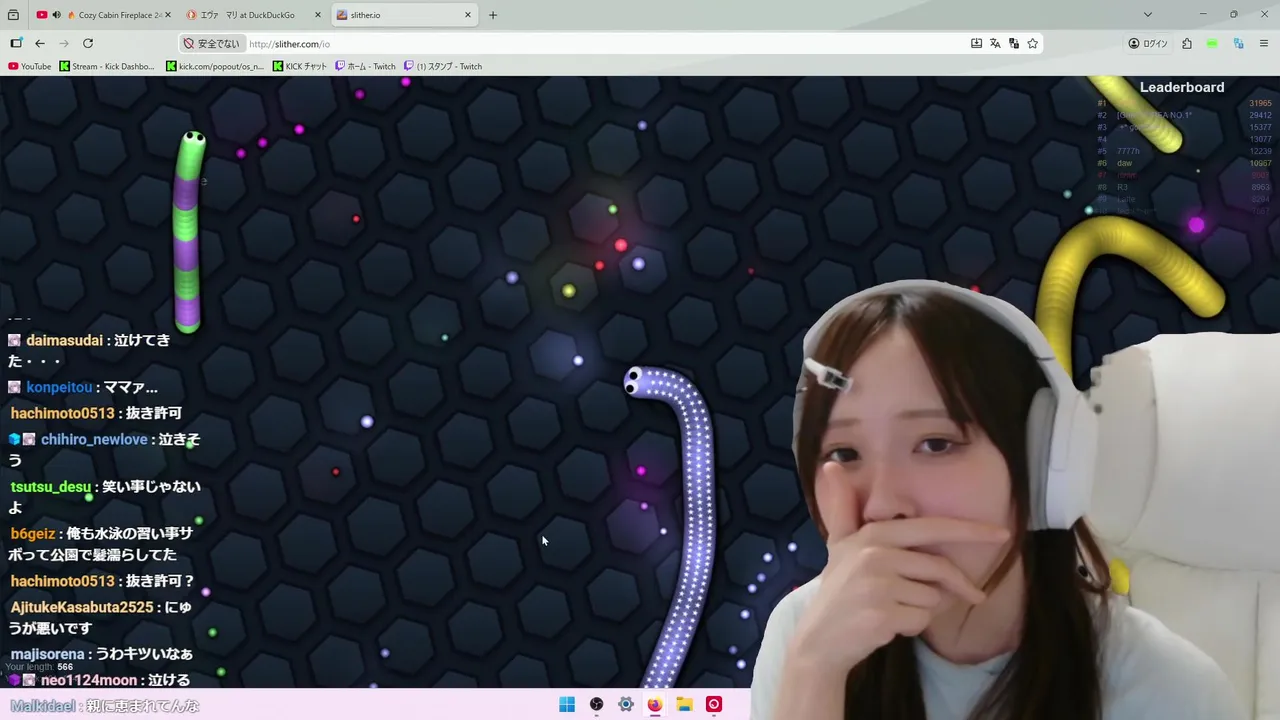Open kick.com/popout bookmark
This screenshot has width=1280, height=720.
215,66
